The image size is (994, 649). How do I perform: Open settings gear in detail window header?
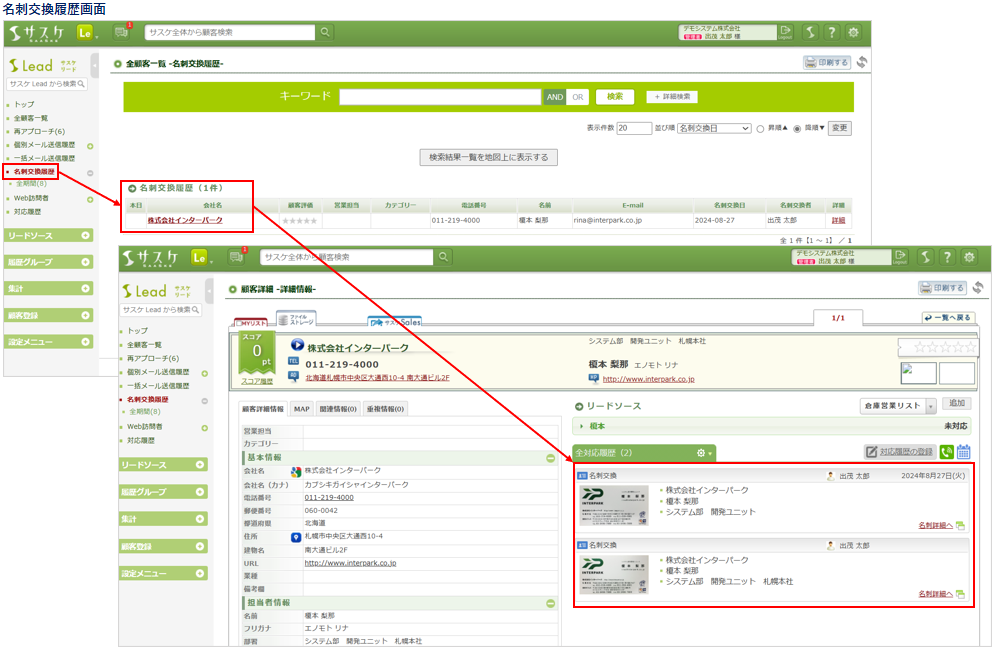tap(969, 257)
